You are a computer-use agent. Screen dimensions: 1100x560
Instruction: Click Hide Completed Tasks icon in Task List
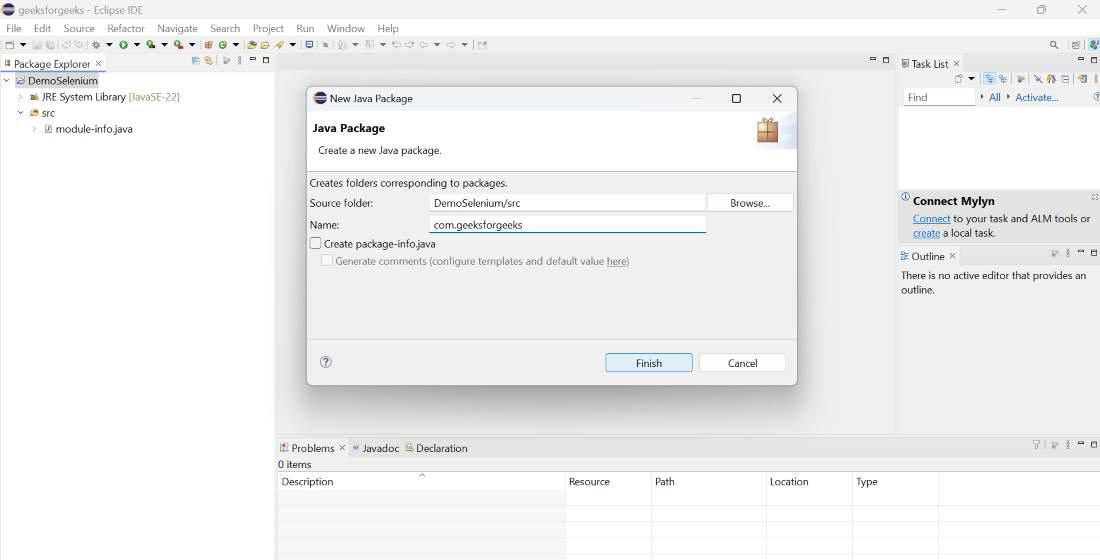(1038, 79)
